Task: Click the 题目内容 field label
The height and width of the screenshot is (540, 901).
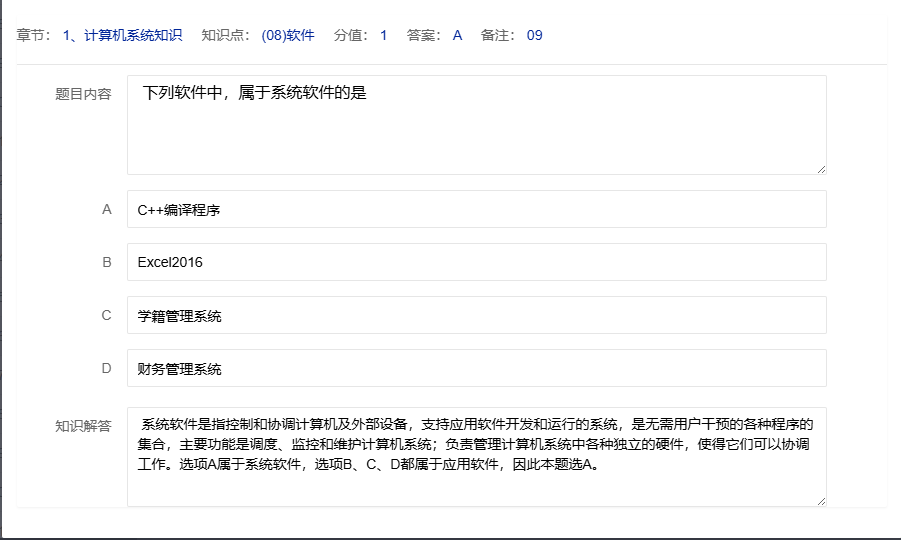Action: point(83,94)
